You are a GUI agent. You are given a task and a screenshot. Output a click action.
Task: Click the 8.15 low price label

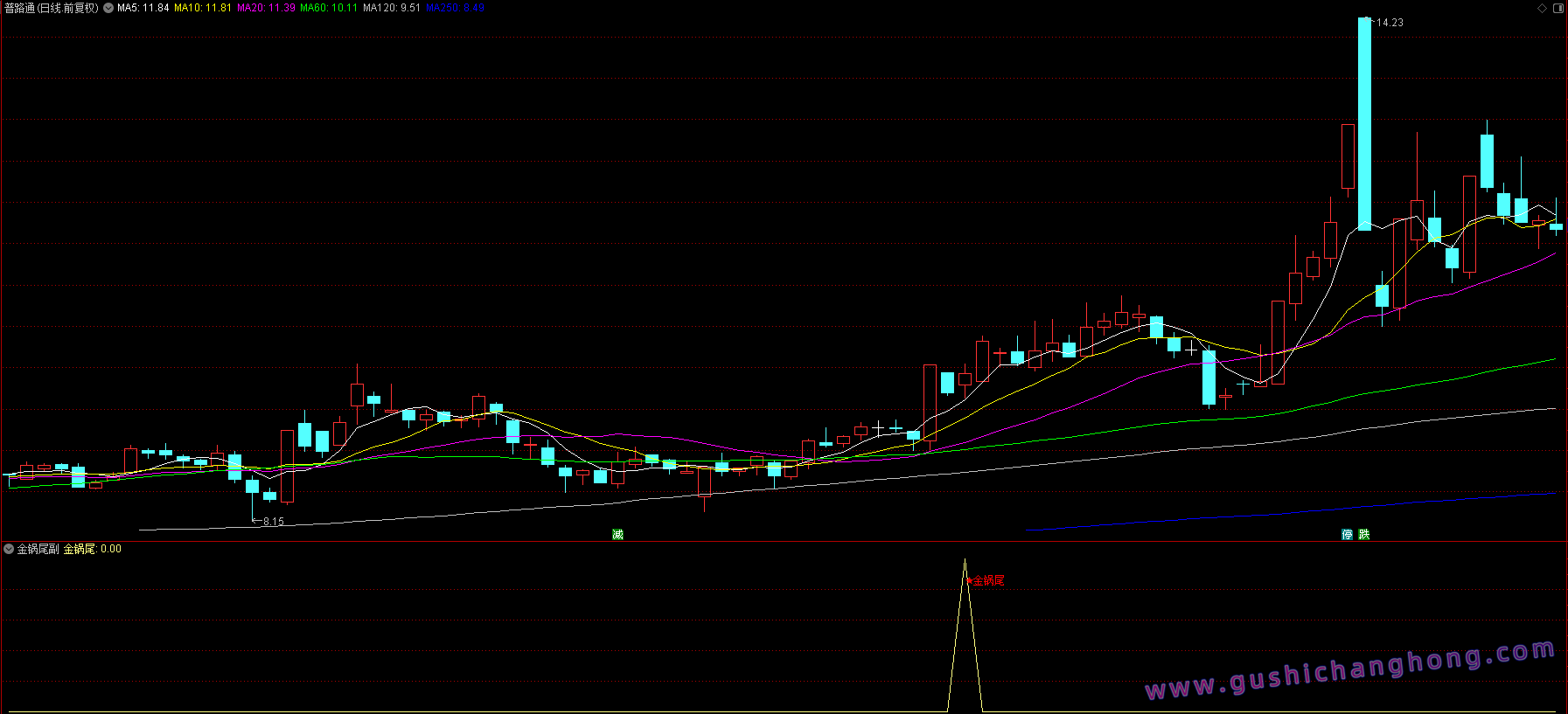click(274, 522)
